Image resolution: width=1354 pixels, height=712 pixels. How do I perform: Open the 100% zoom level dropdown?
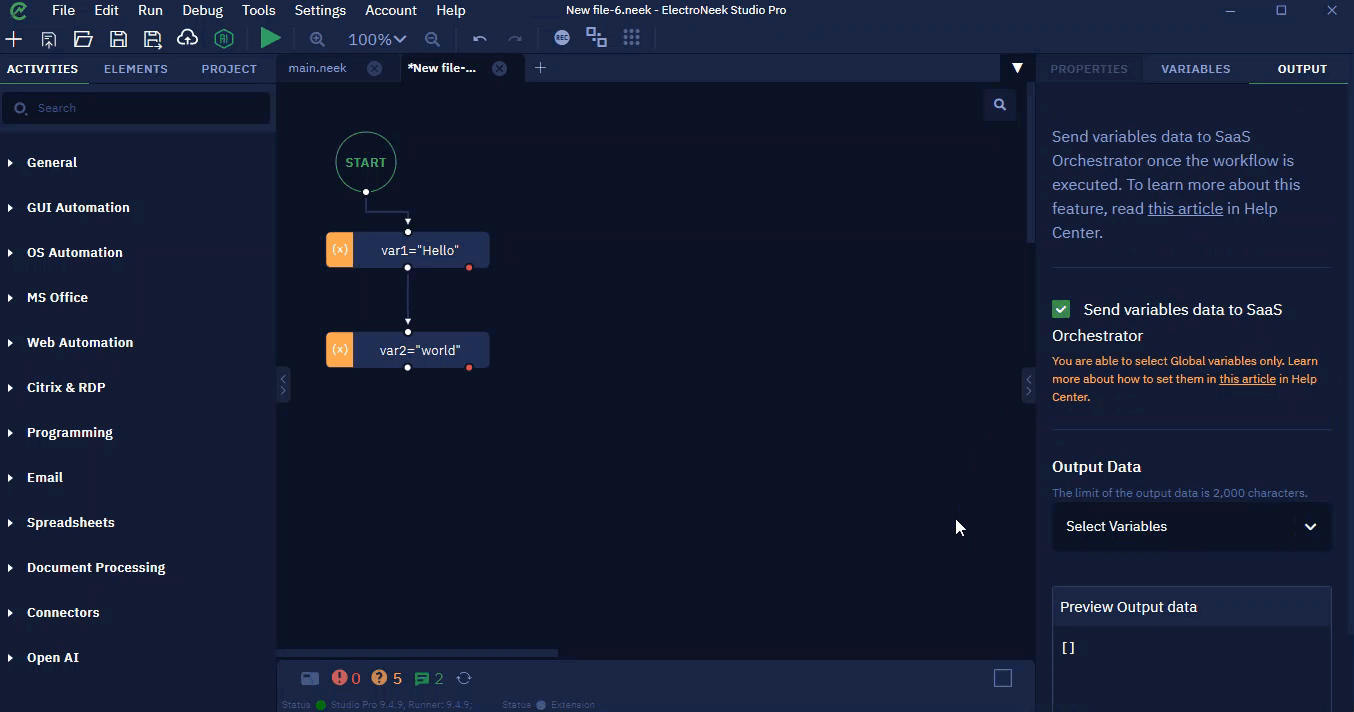coord(377,39)
